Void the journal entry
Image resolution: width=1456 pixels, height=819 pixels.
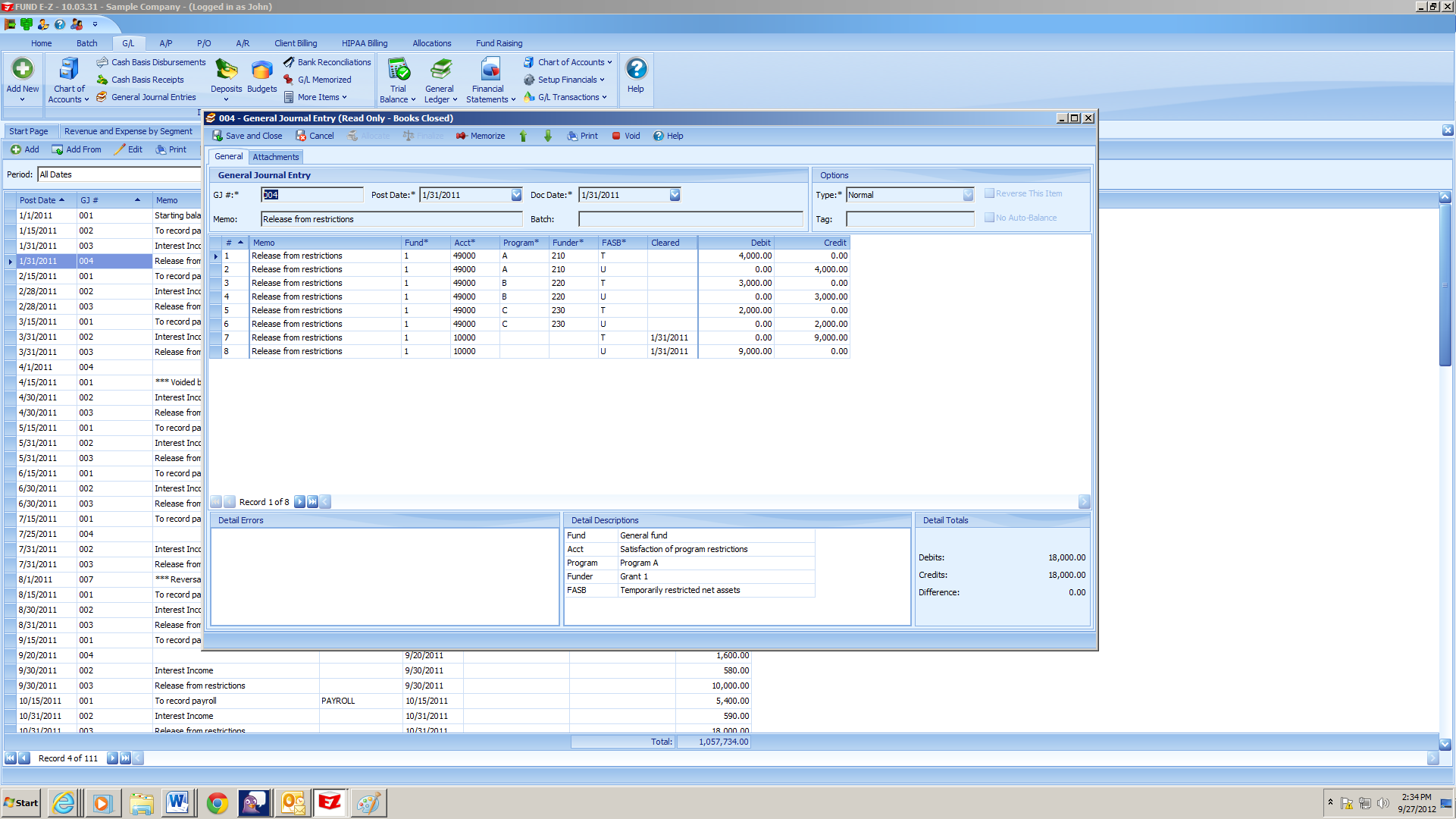(x=626, y=136)
